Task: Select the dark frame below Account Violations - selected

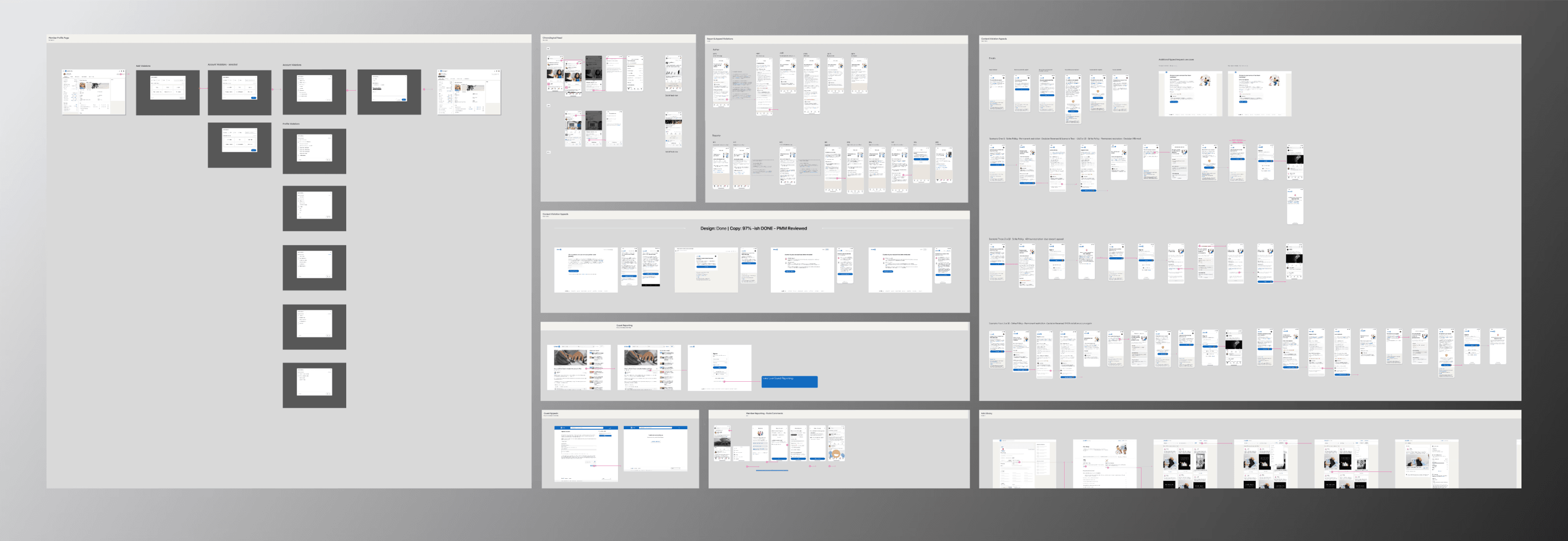Action: click(x=239, y=145)
